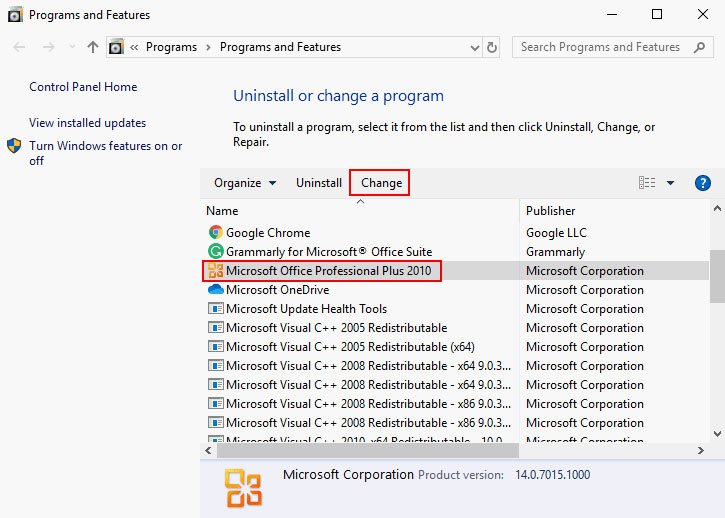The height and width of the screenshot is (518, 725).
Task: Click the vertical scrollbar thumb
Action: [x=717, y=276]
